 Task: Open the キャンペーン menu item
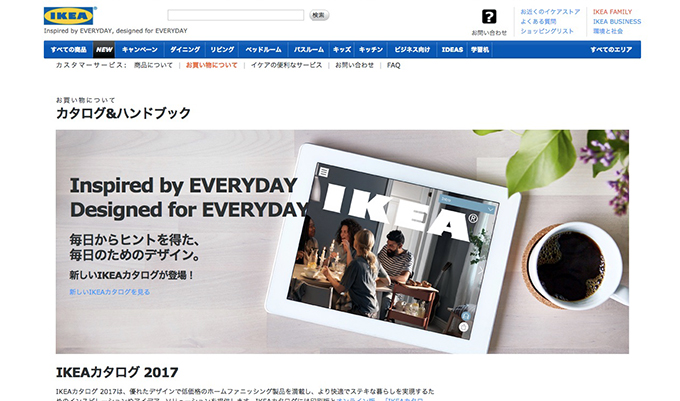click(140, 49)
